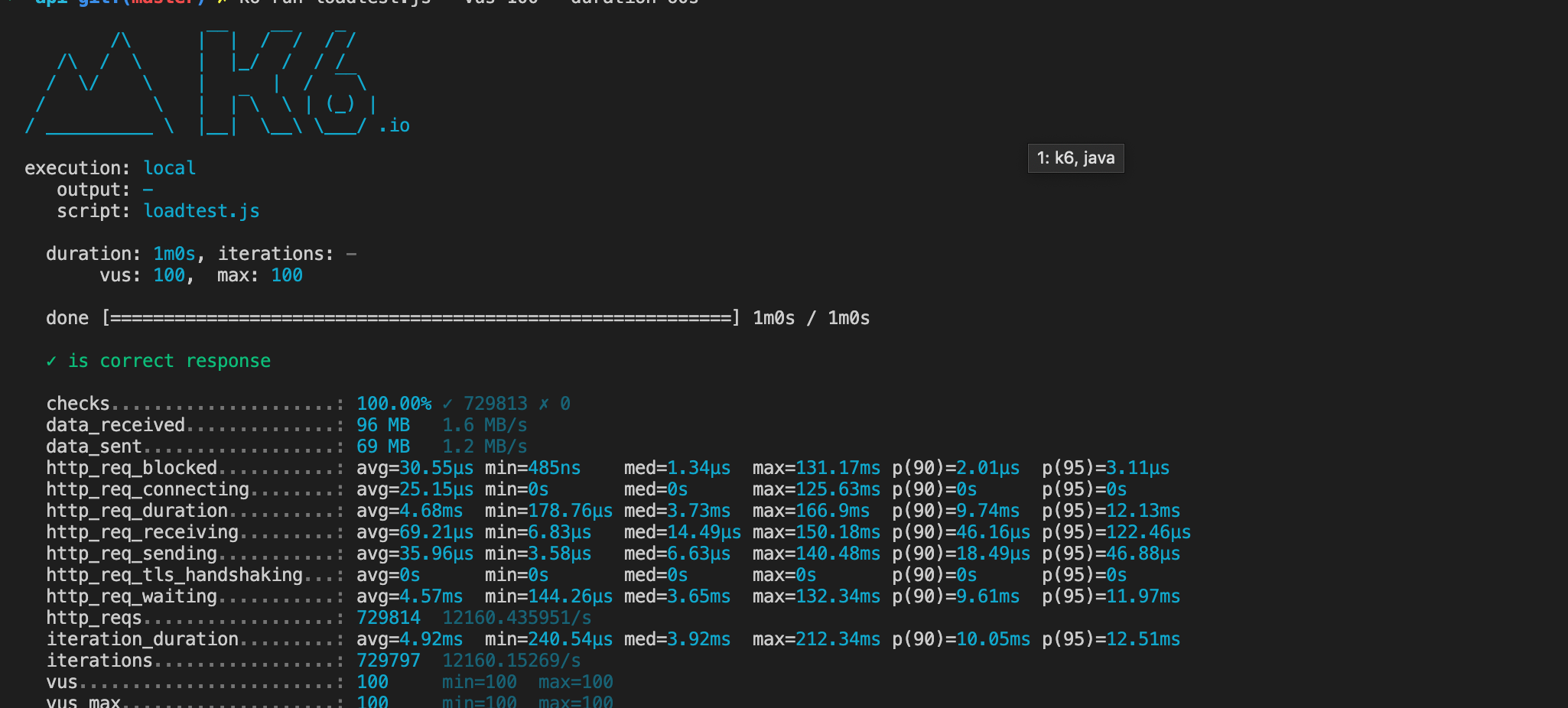Click the http_req_duration p(90)=9.74ms value
The image size is (1568, 708).
955,511
